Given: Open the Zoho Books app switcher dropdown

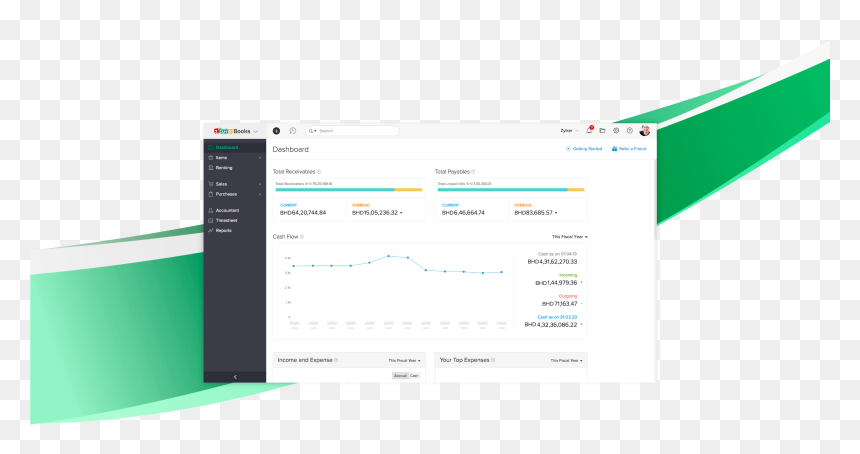Looking at the screenshot, I should [236, 131].
